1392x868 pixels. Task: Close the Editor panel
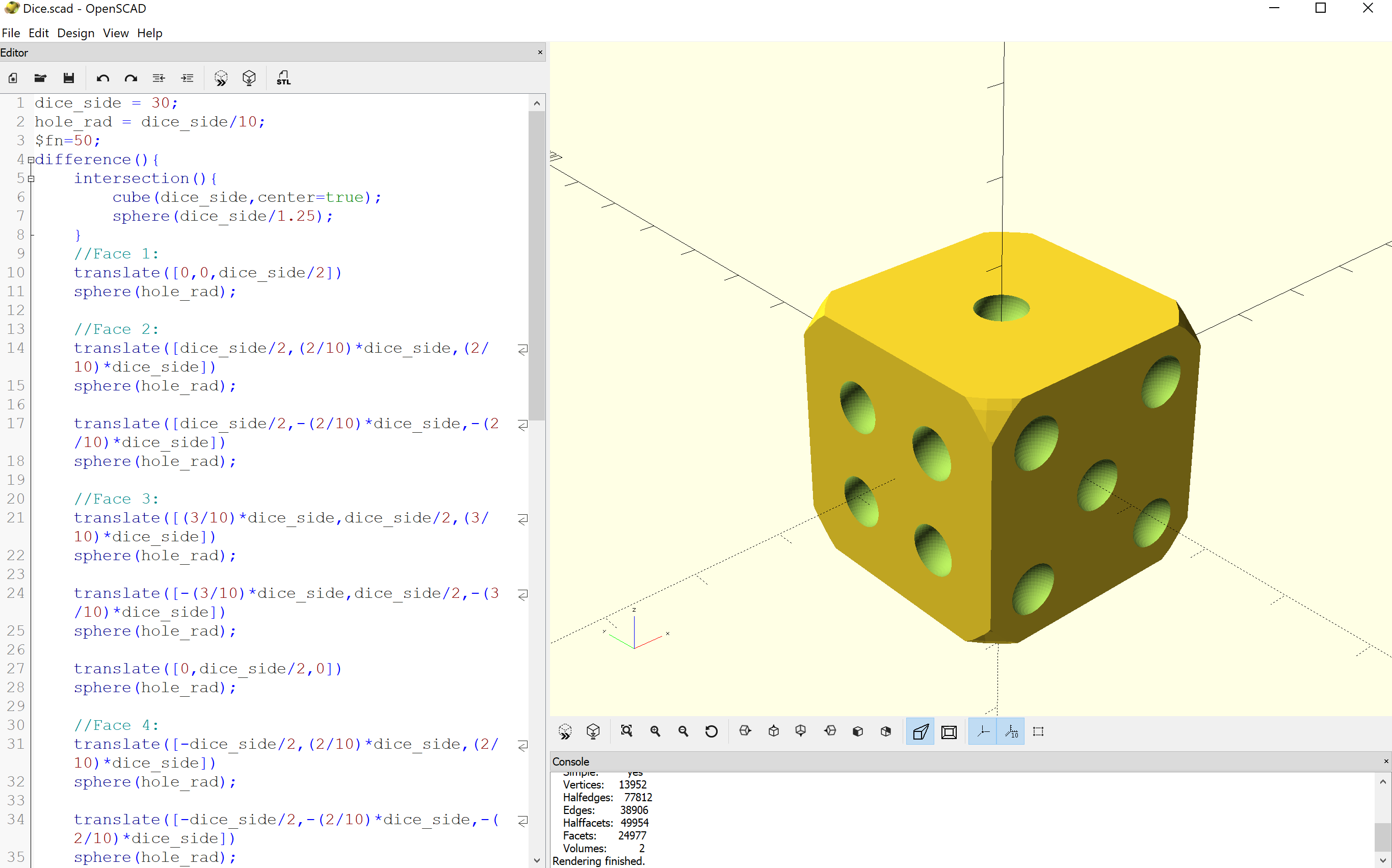(x=540, y=52)
